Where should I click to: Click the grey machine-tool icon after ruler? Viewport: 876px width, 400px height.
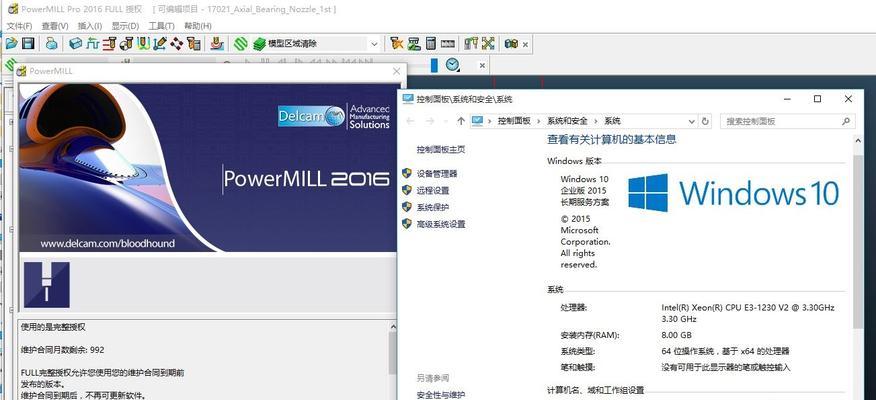point(471,43)
